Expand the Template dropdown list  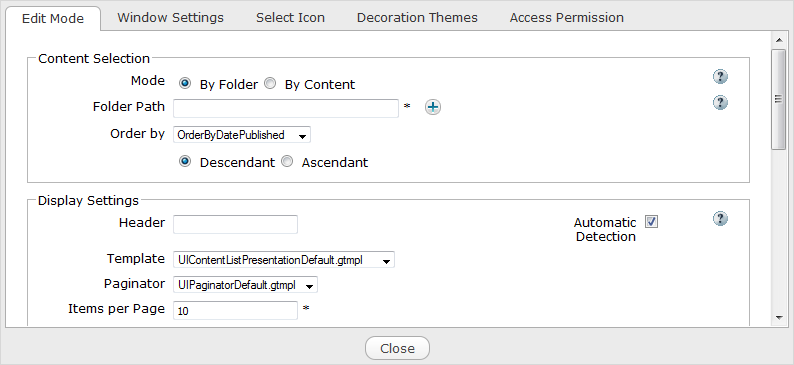pyautogui.click(x=284, y=260)
